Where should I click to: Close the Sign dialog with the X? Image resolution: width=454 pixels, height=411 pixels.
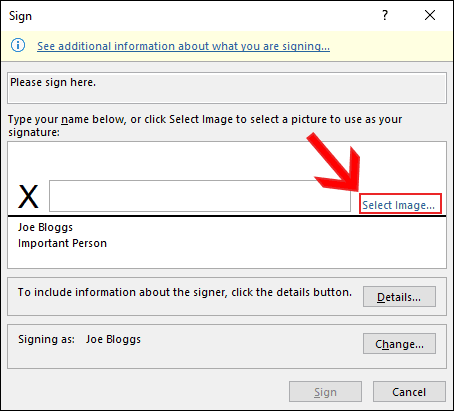point(430,15)
